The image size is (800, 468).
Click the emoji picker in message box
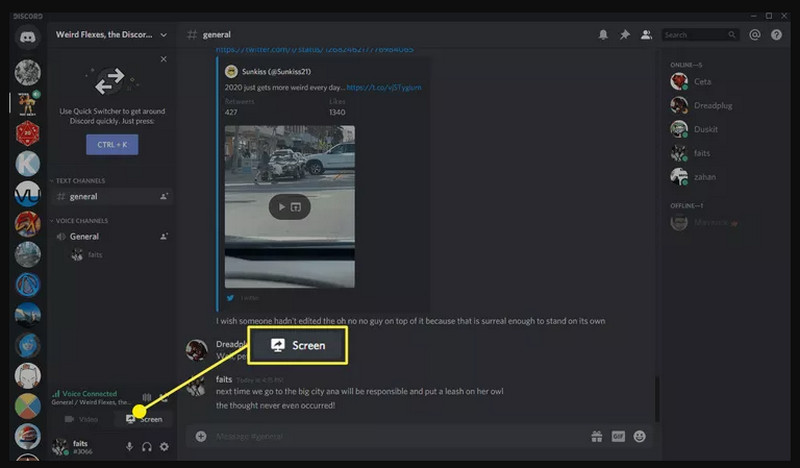pyautogui.click(x=640, y=436)
